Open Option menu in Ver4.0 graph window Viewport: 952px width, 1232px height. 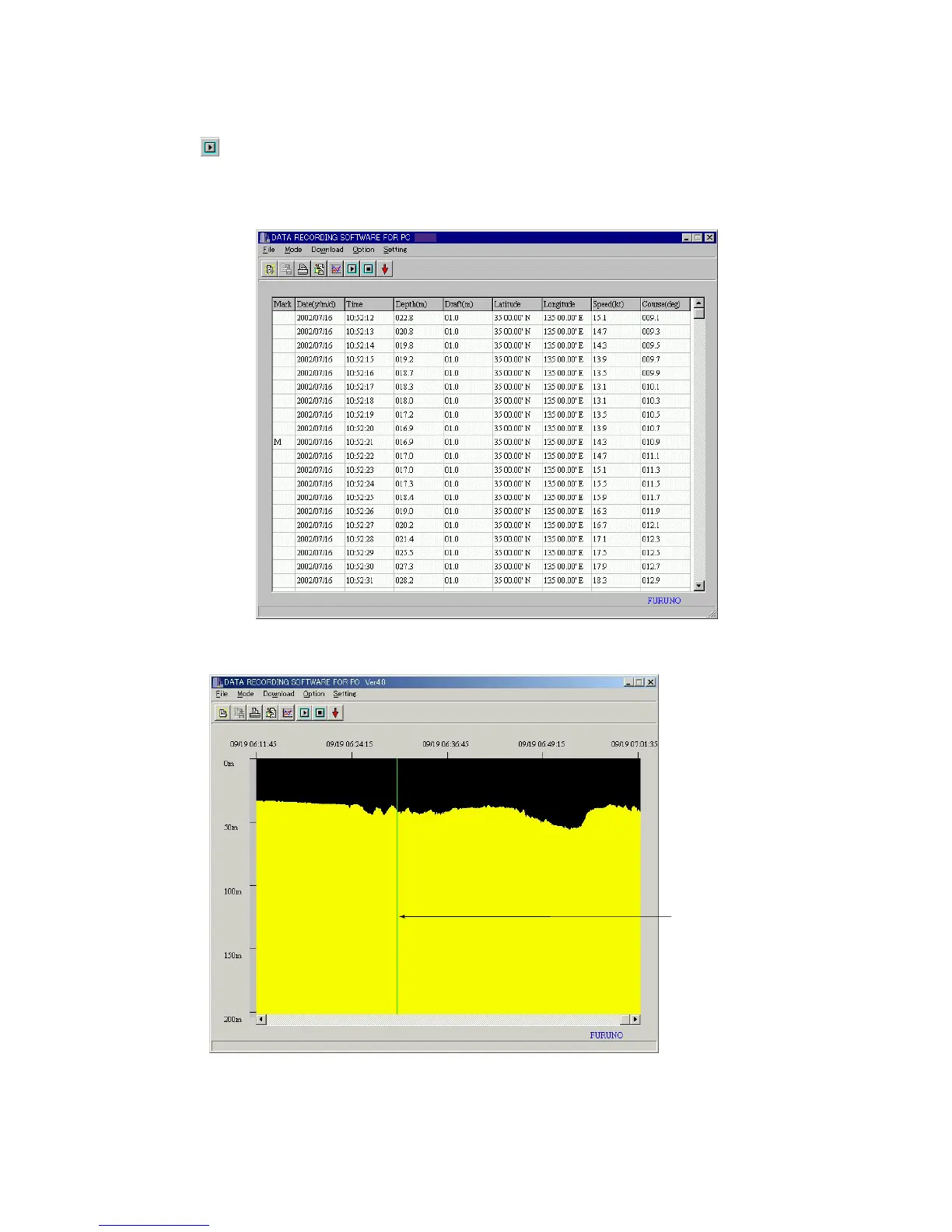coord(314,694)
